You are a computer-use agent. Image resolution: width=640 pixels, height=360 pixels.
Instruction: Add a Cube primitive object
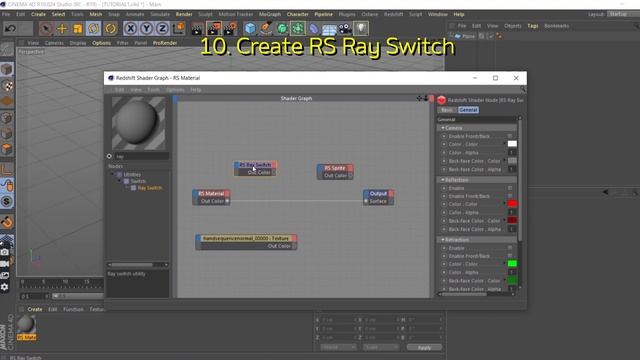pyautogui.click(x=250, y=29)
